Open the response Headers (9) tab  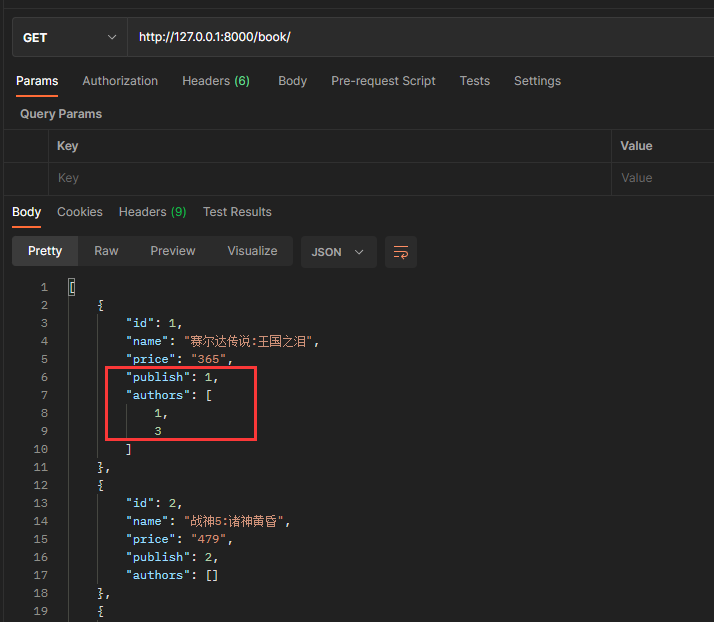tap(153, 212)
